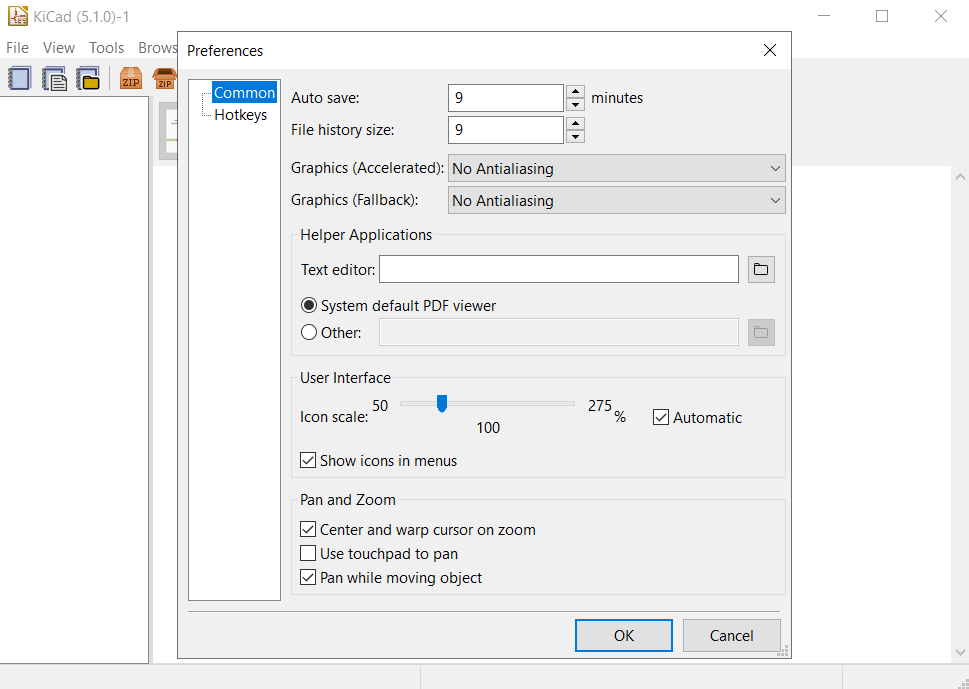This screenshot has height=689, width=969.
Task: Select the Other PDF viewer option
Action: pyautogui.click(x=309, y=332)
